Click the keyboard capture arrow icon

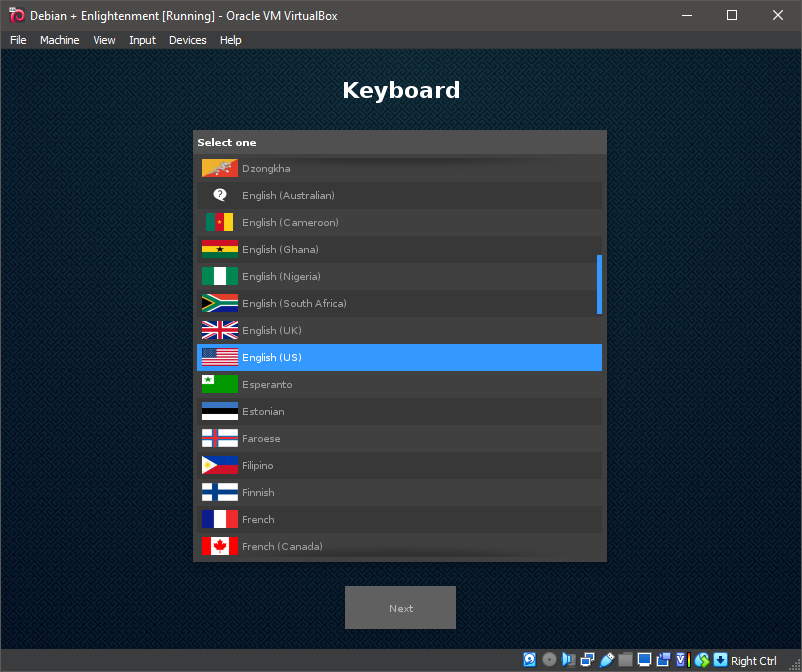pos(720,660)
